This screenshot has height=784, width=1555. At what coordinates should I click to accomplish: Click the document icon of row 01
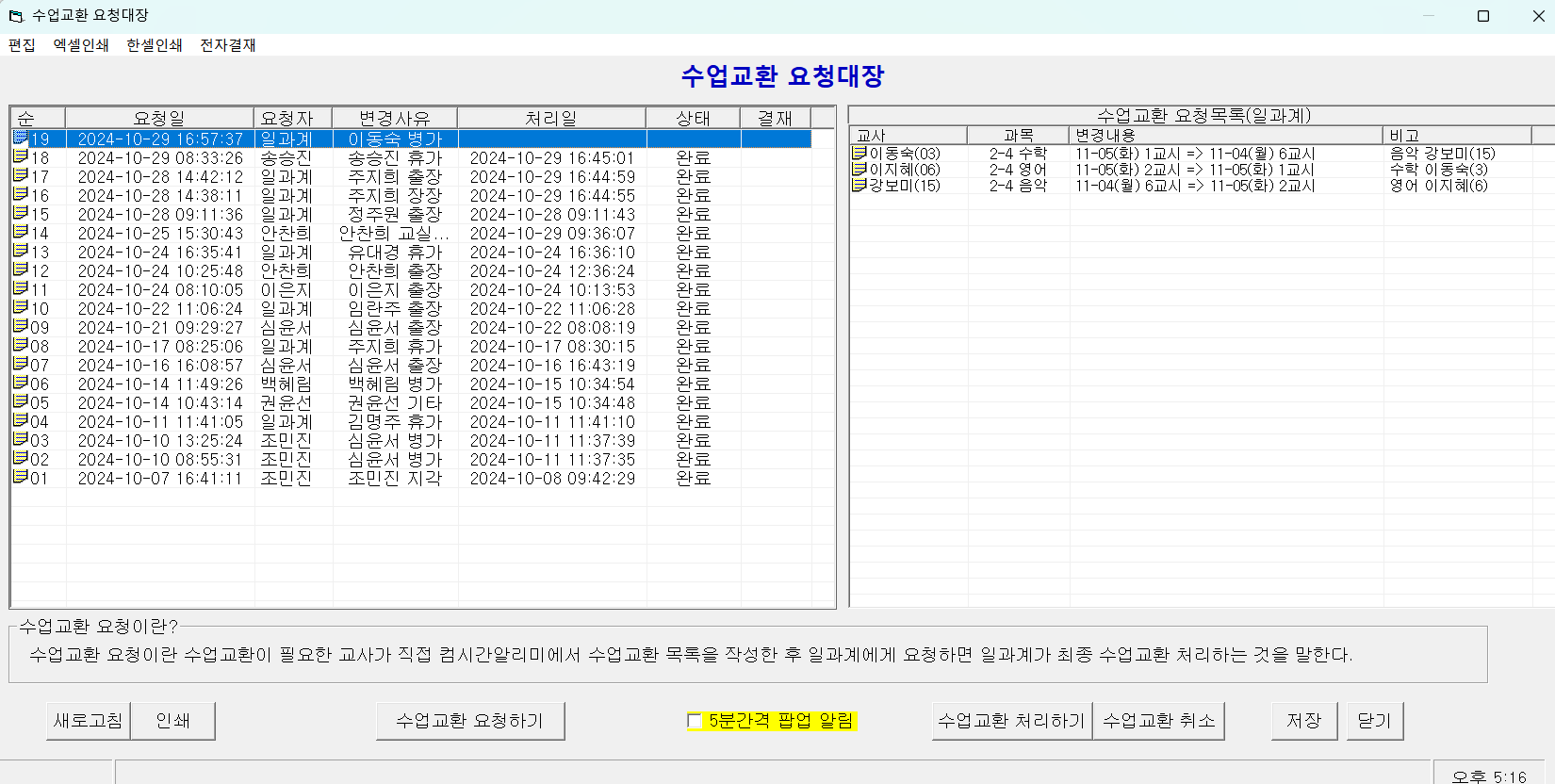[21, 477]
